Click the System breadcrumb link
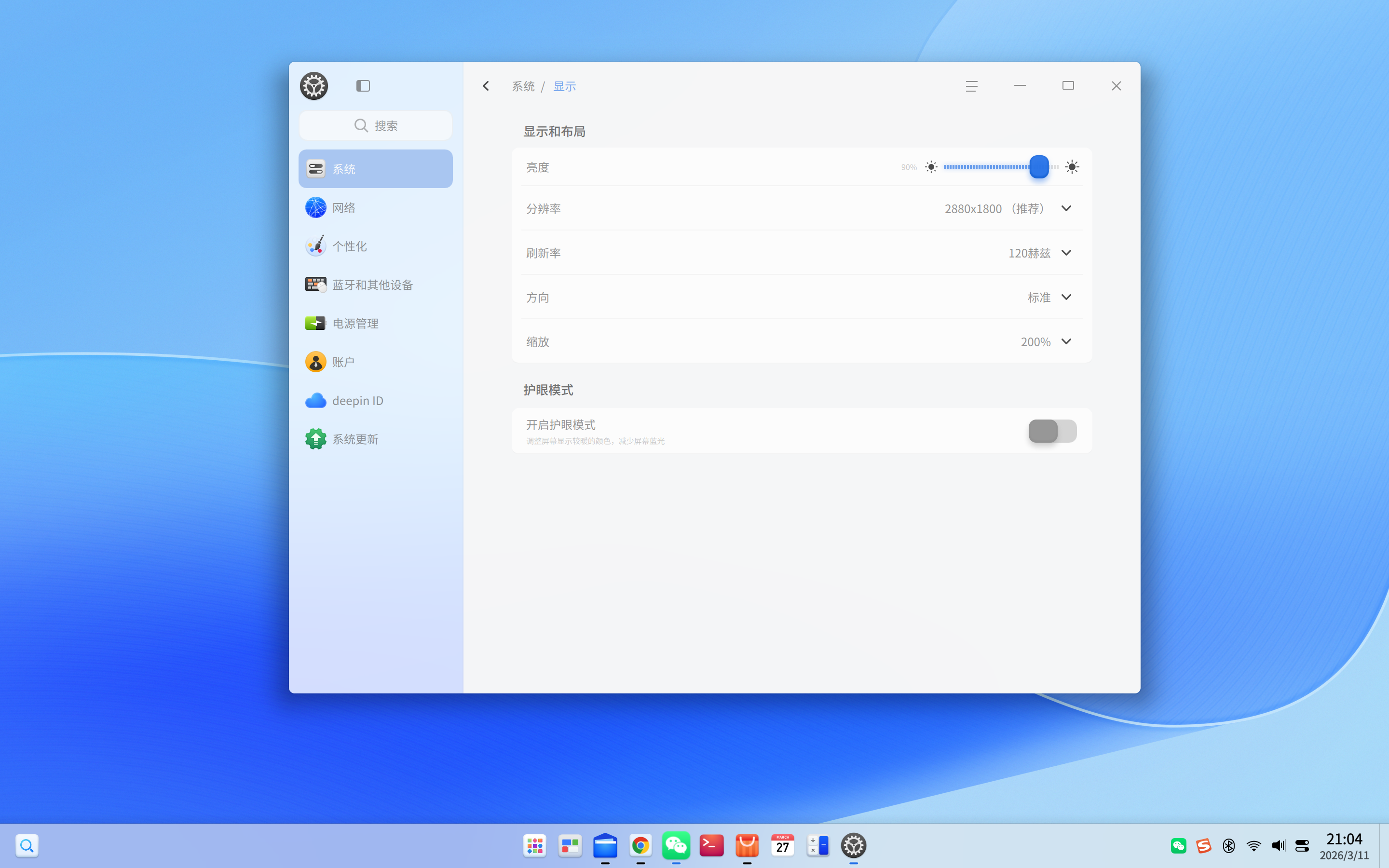 (523, 86)
